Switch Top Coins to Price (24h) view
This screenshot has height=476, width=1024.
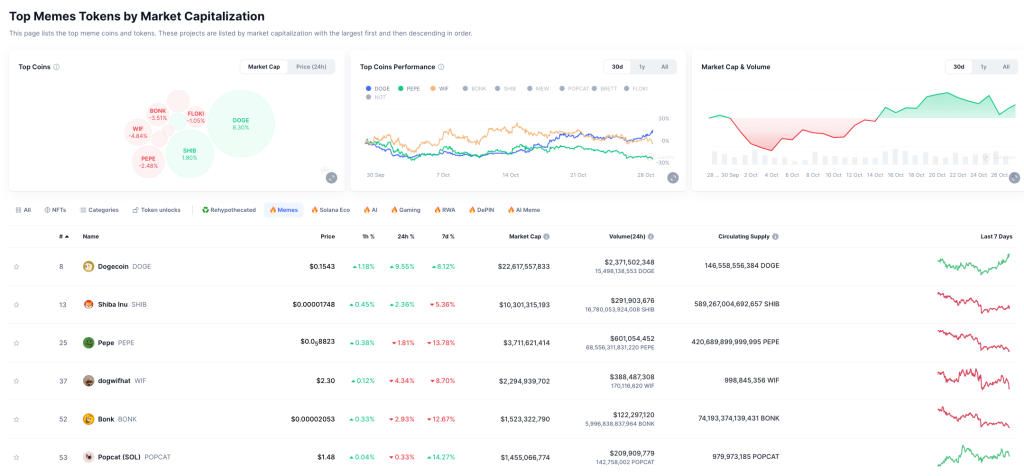tap(313, 67)
